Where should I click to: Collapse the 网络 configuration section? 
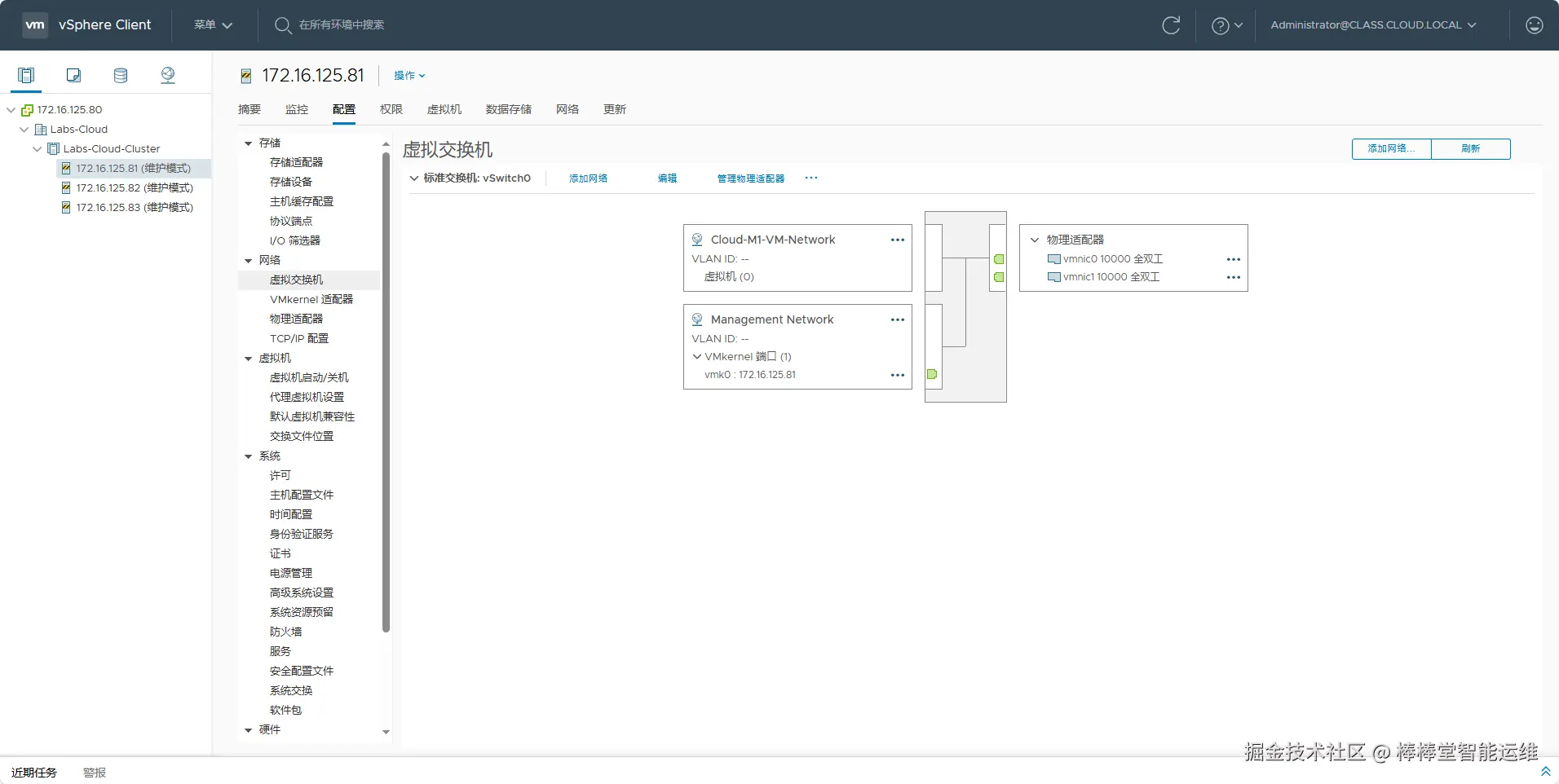click(248, 261)
